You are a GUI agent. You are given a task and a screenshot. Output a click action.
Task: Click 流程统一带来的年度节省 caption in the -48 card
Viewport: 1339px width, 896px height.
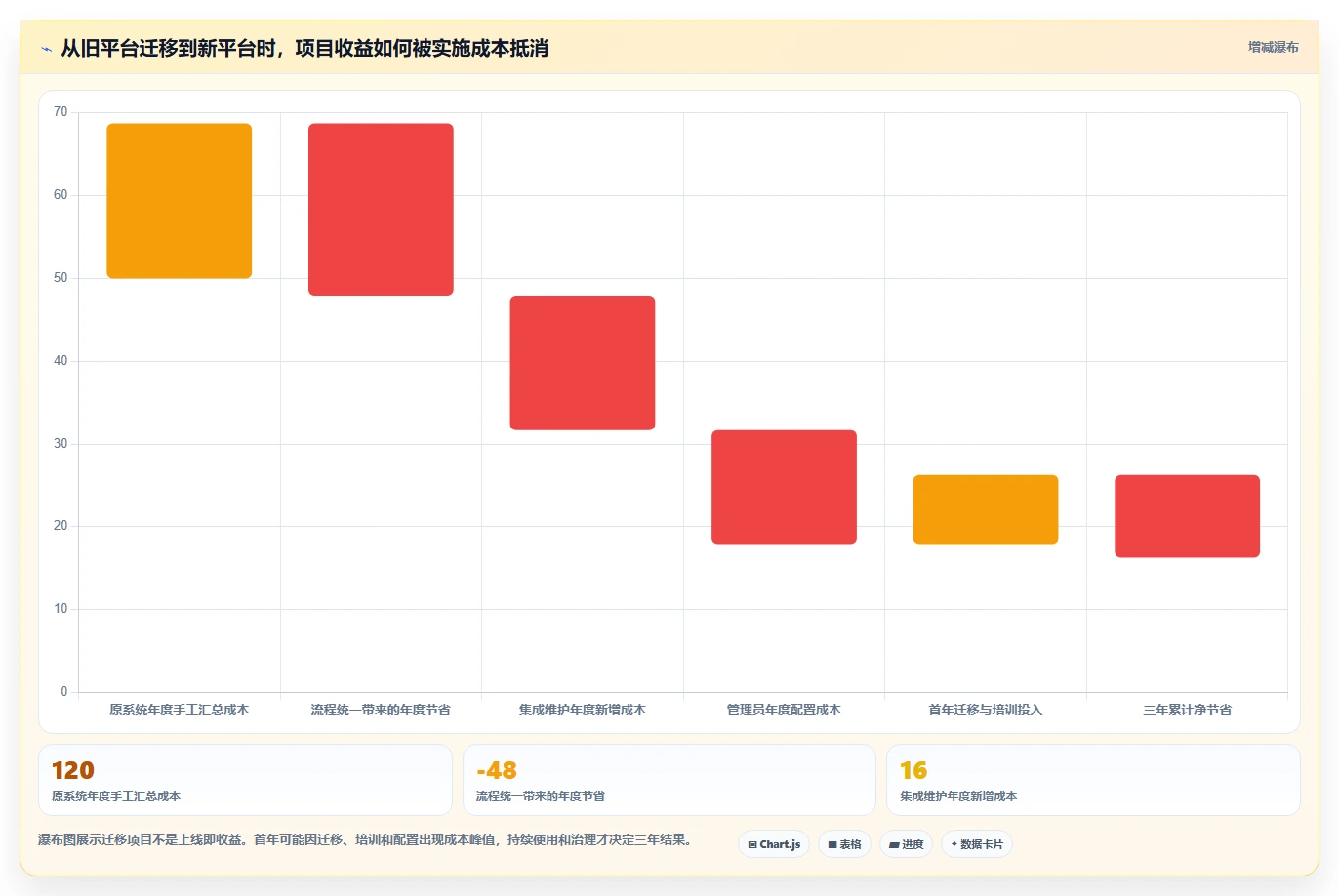(x=541, y=796)
